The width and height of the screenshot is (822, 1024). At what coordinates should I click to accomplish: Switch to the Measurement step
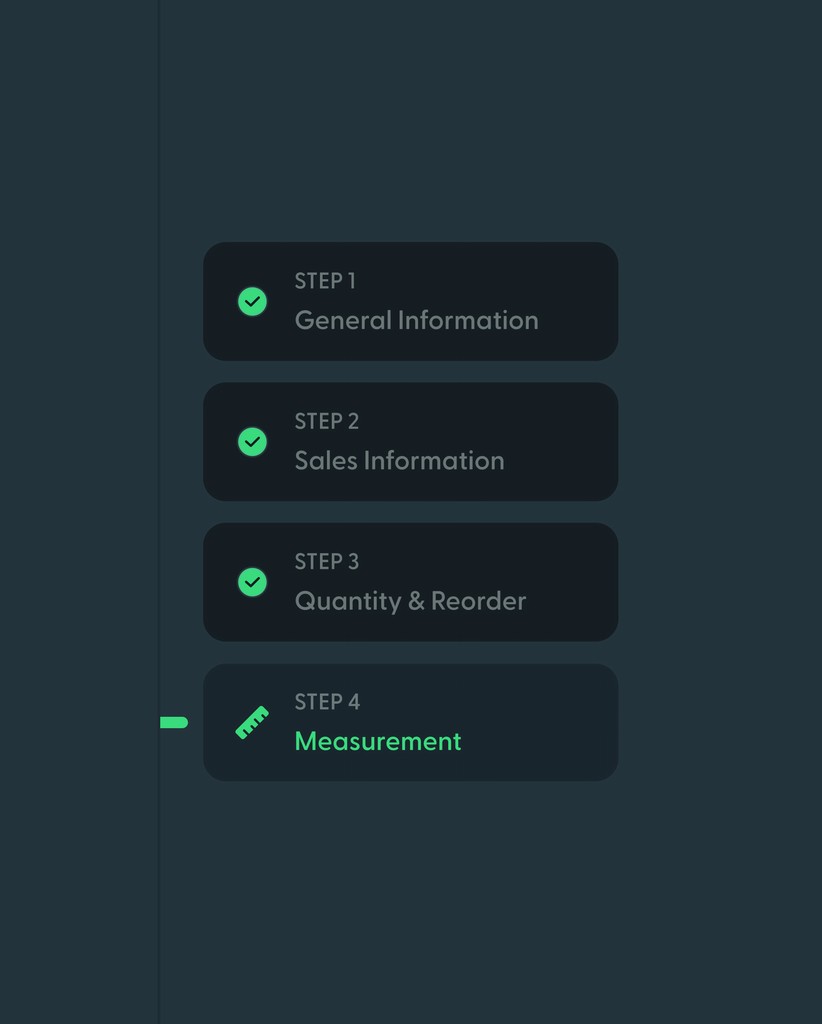pos(410,721)
